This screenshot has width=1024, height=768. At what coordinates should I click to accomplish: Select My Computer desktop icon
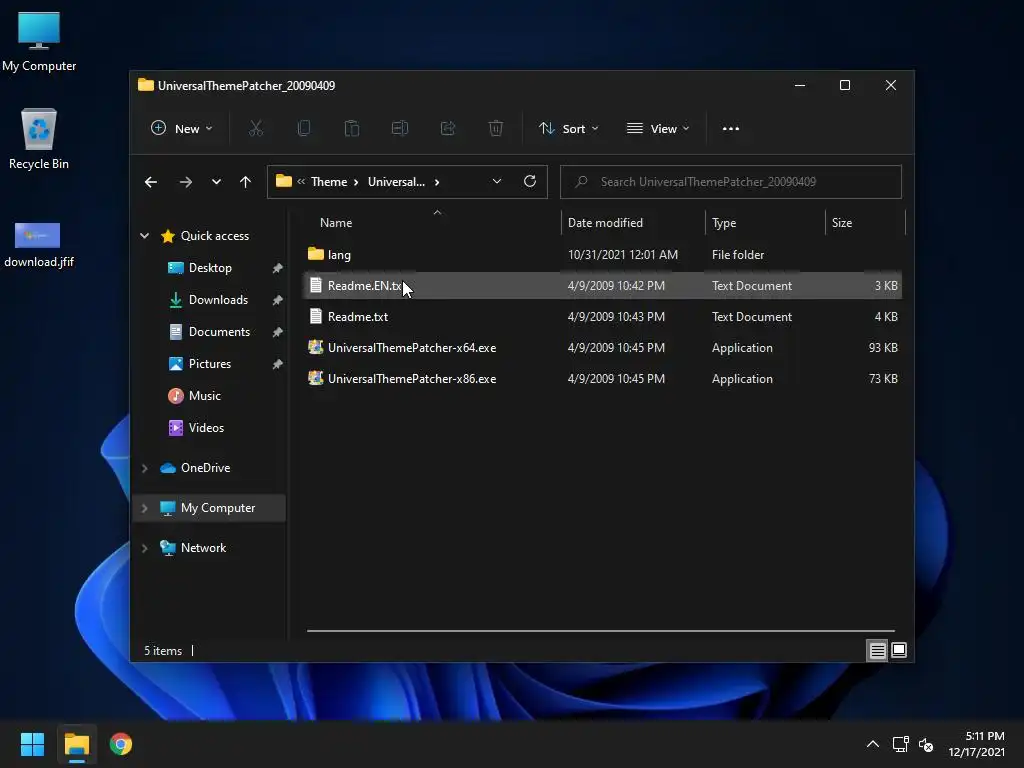tap(39, 42)
